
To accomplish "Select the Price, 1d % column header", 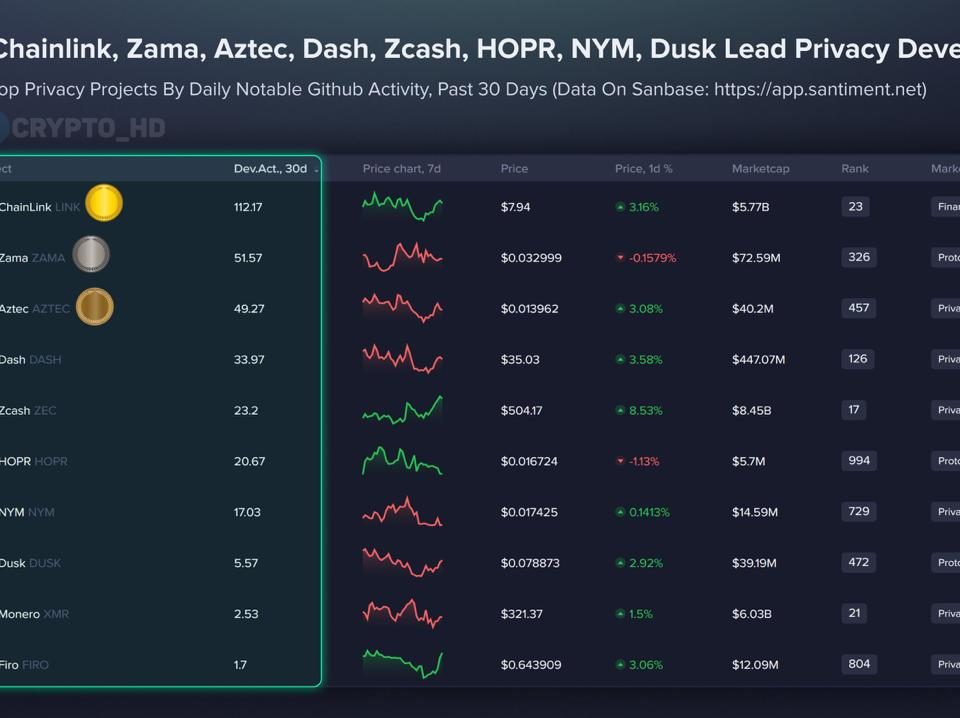I will pos(643,168).
